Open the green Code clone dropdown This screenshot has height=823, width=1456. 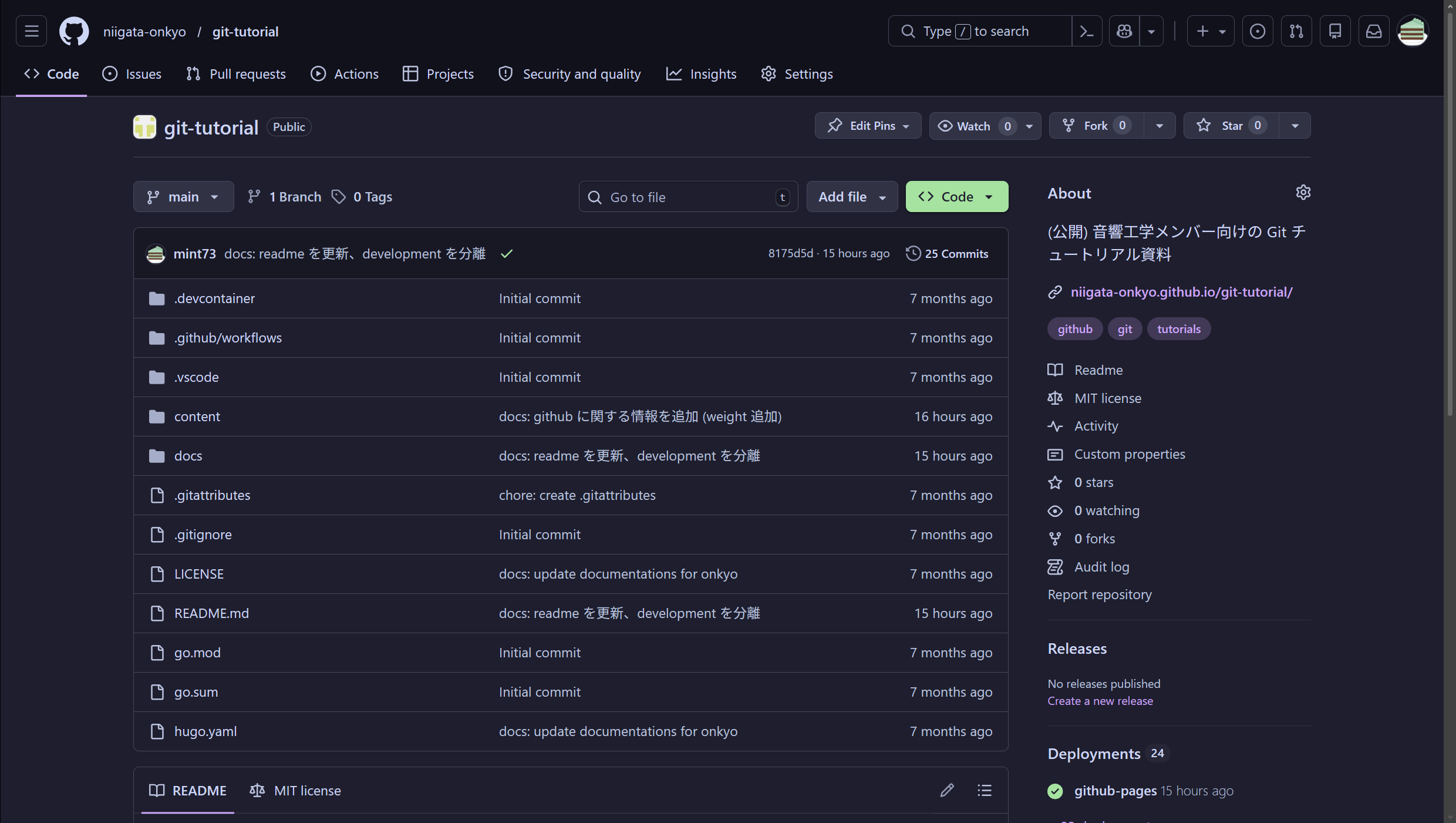pos(957,197)
